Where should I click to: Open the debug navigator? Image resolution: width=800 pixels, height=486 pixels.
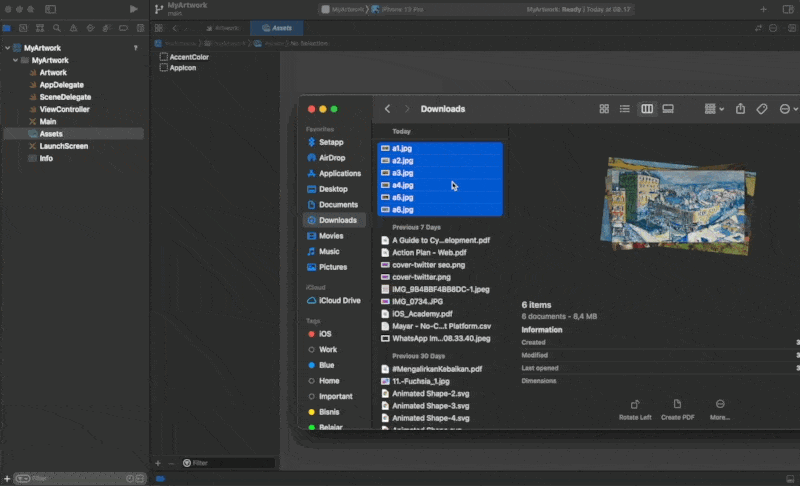click(x=107, y=28)
